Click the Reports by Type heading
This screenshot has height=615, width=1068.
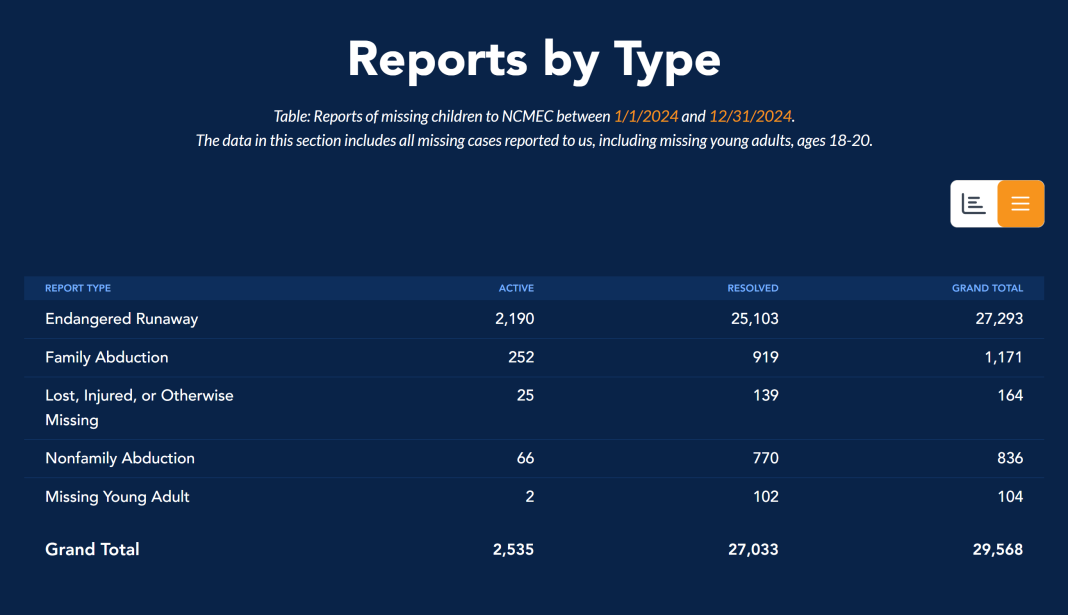[534, 59]
